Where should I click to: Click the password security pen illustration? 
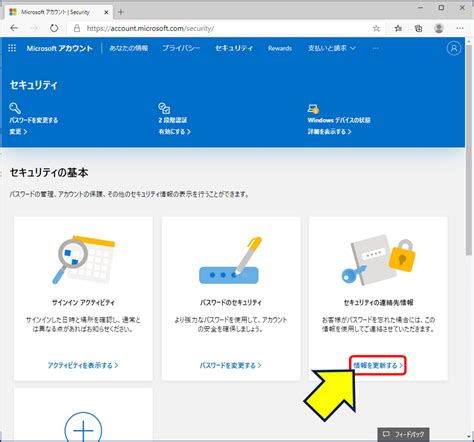[229, 261]
